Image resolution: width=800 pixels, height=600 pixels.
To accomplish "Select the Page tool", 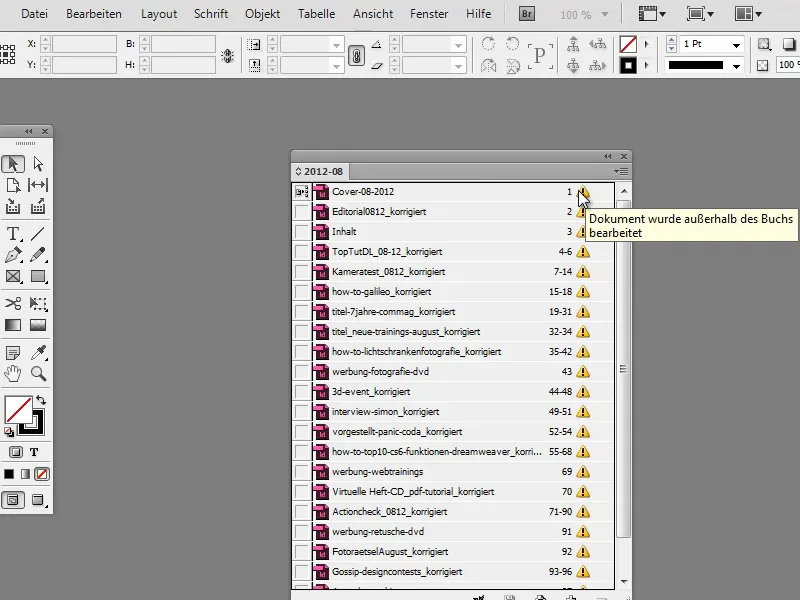I will tap(13, 185).
